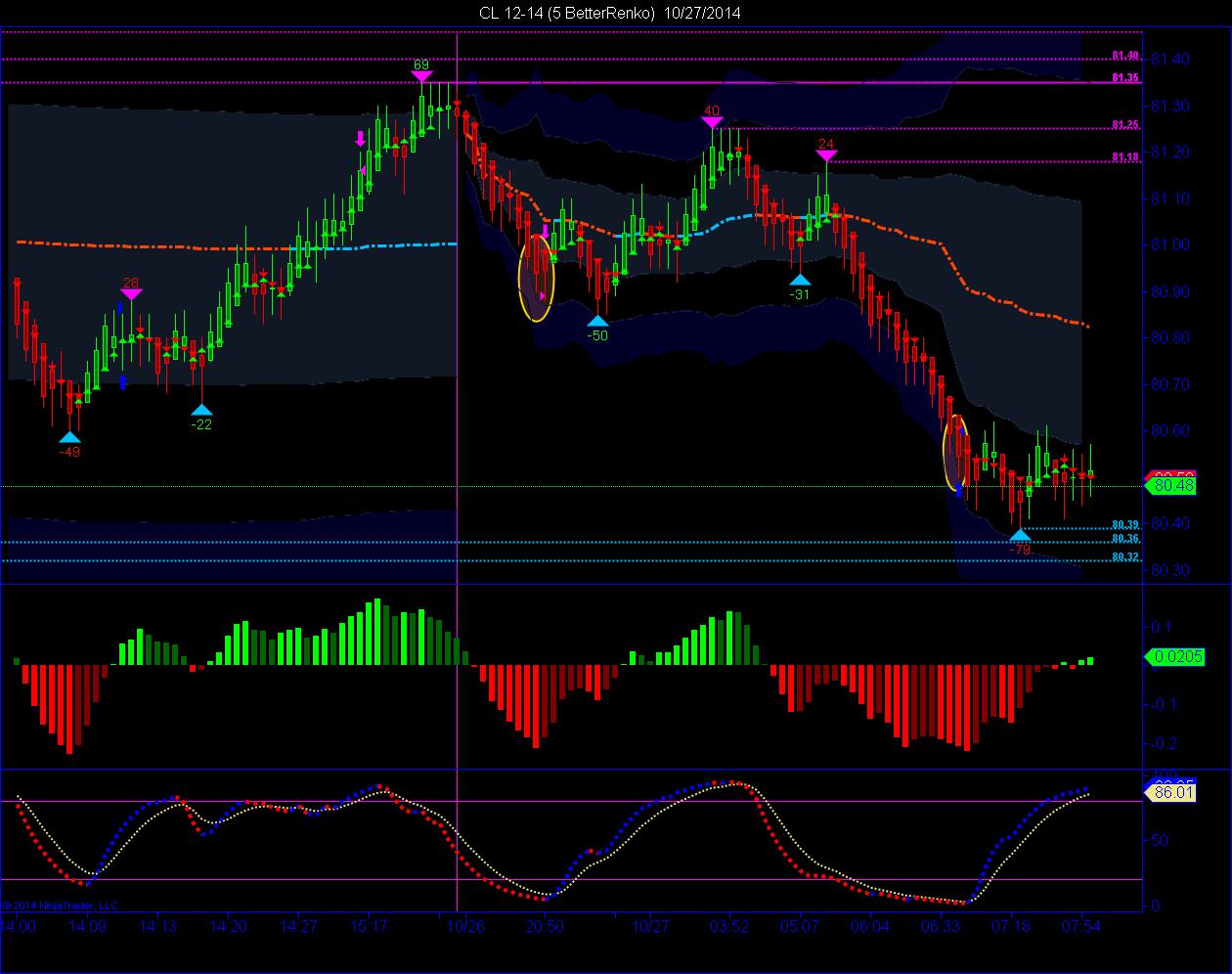This screenshot has height=974, width=1232.
Task: Click the 07:54 time axis label
Action: (1082, 925)
